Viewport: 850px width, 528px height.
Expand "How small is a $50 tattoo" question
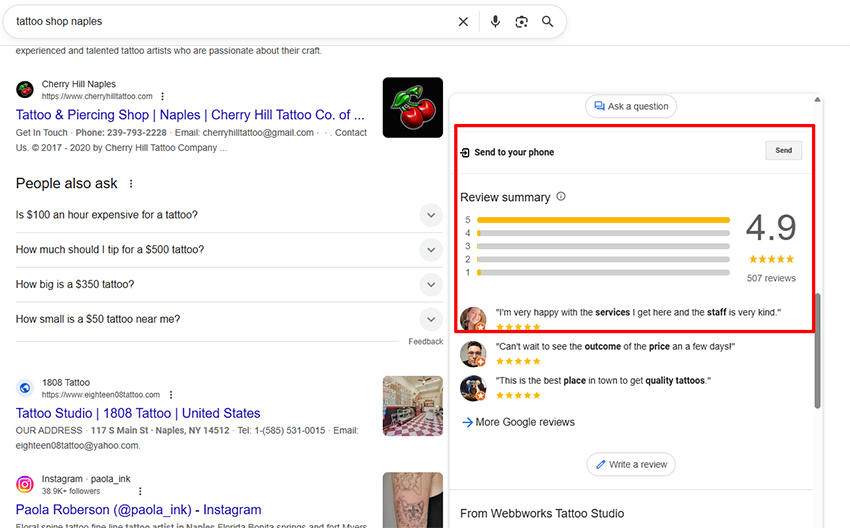[430, 320]
